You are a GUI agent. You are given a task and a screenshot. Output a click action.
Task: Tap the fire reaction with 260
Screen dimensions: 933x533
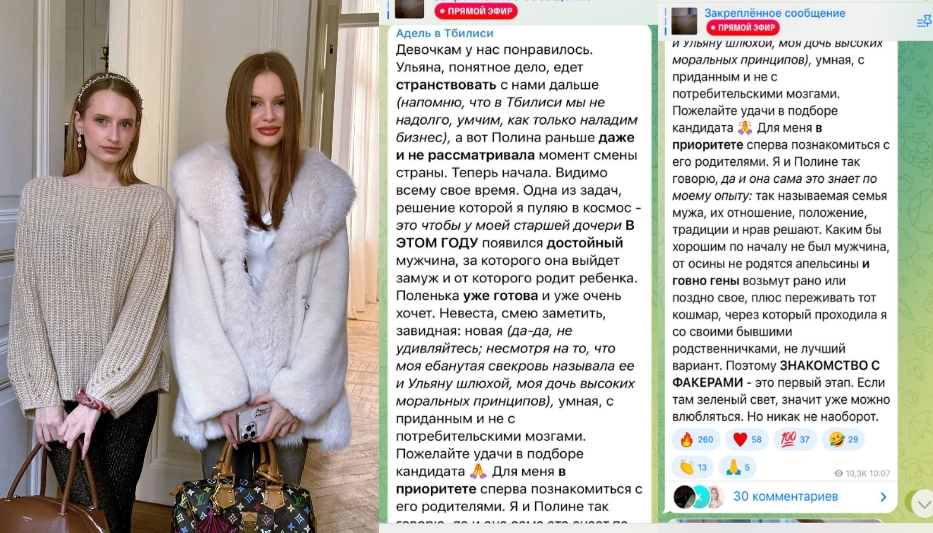click(696, 440)
